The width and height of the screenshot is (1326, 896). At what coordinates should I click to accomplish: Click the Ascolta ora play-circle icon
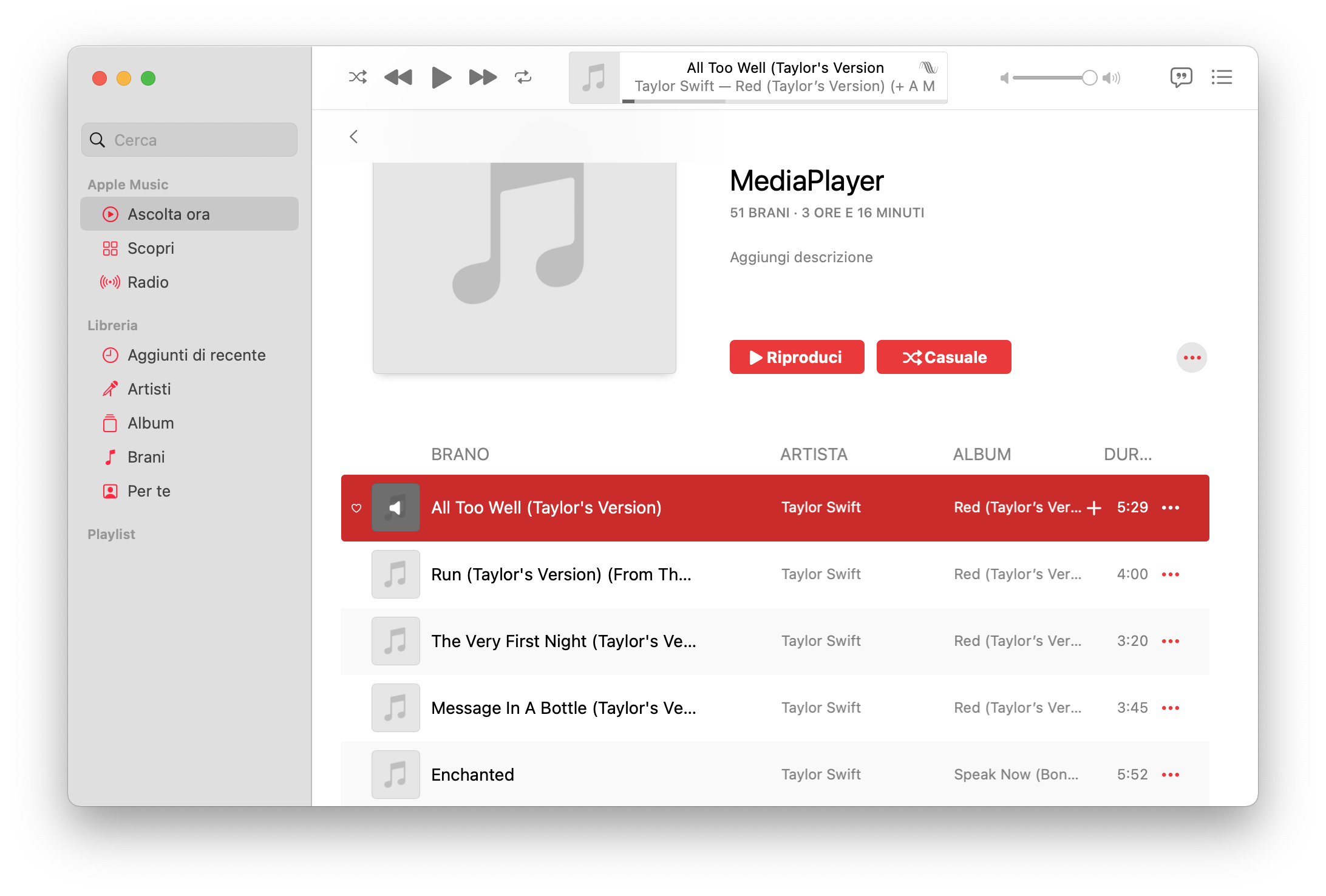[x=110, y=214]
